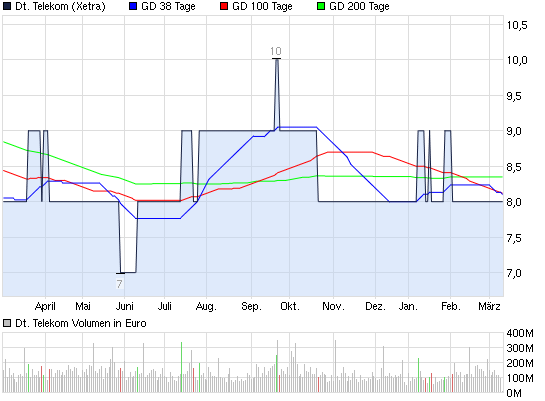Click the tall green volume bar in July
This screenshot has height=401, width=545.
(181, 367)
